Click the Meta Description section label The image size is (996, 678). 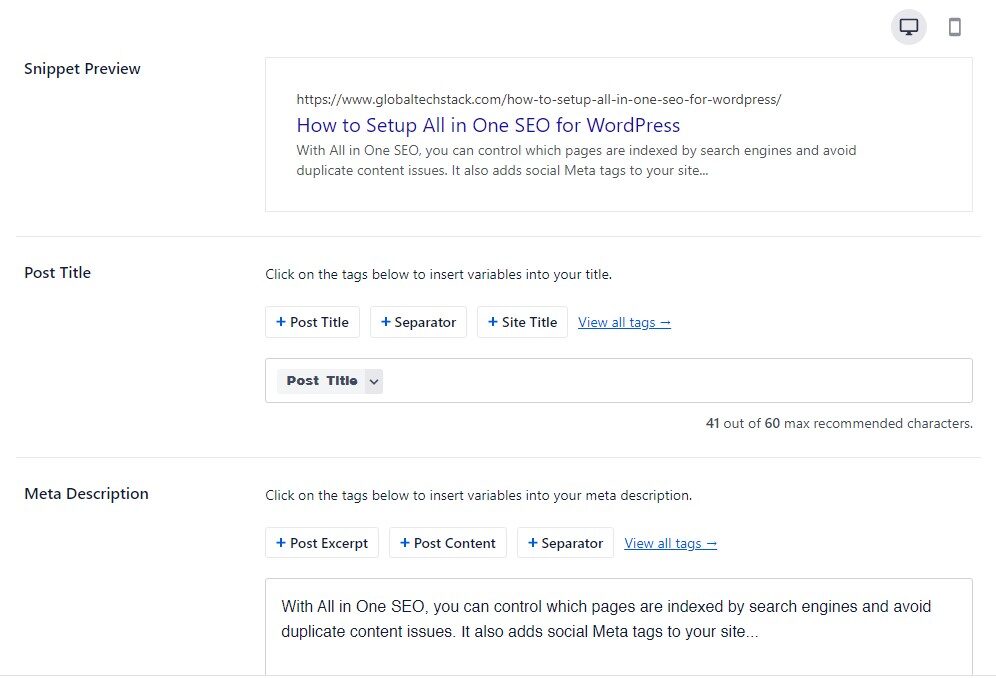86,494
